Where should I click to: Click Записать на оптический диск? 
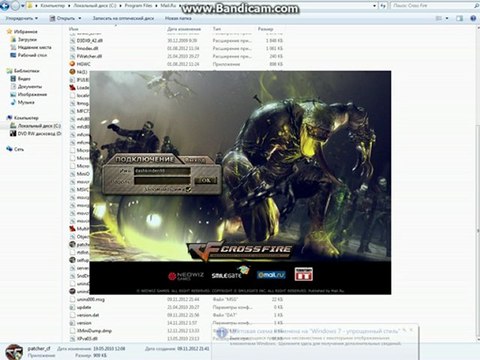pyautogui.click(x=123, y=18)
